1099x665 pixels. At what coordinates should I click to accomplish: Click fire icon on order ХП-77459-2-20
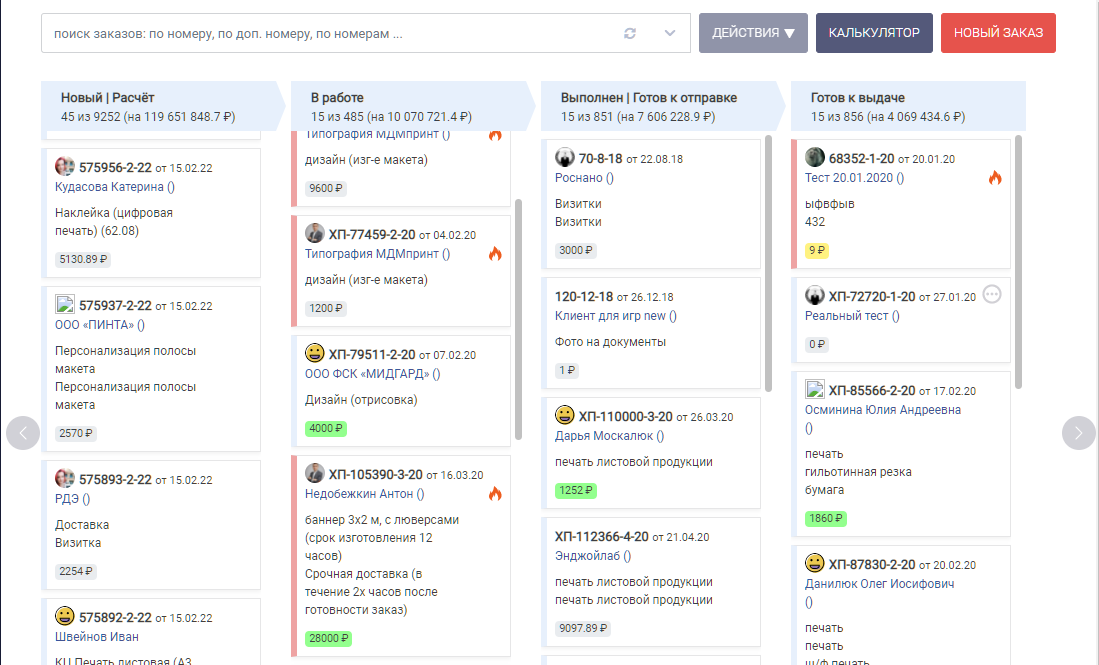click(x=496, y=254)
